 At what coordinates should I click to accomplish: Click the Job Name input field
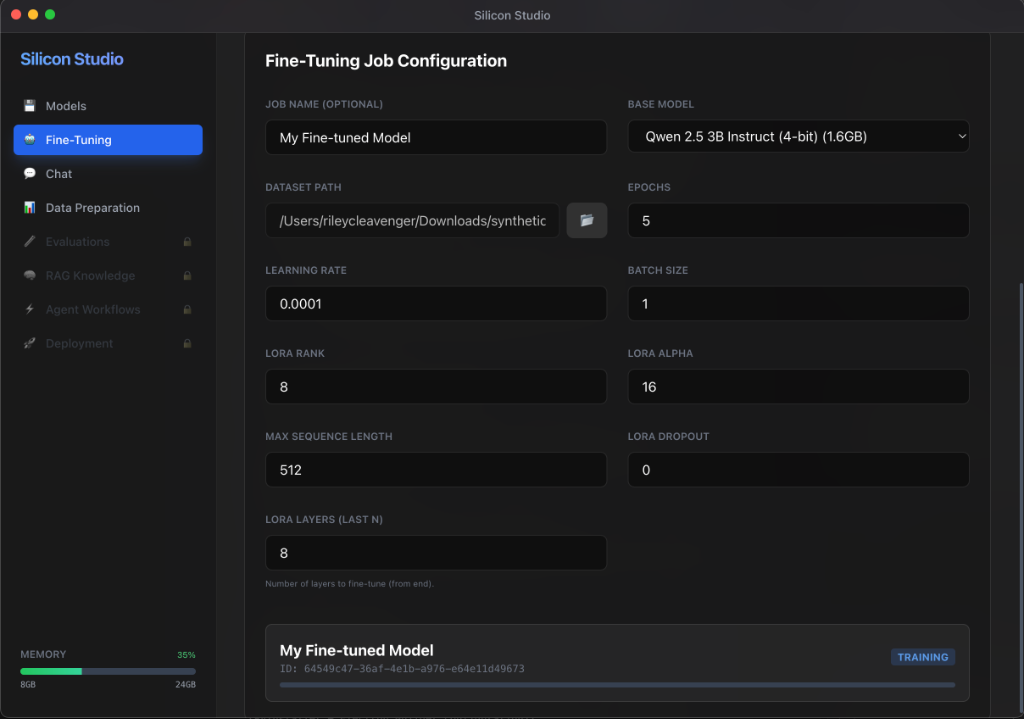click(x=436, y=137)
